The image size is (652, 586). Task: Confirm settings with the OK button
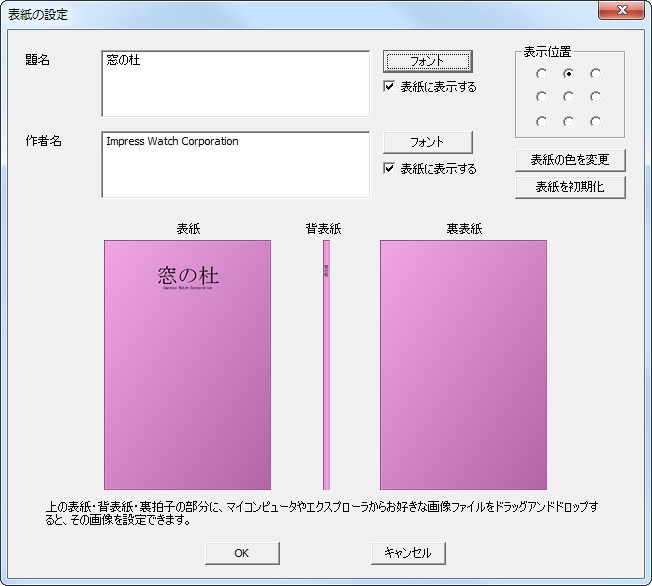[242, 553]
